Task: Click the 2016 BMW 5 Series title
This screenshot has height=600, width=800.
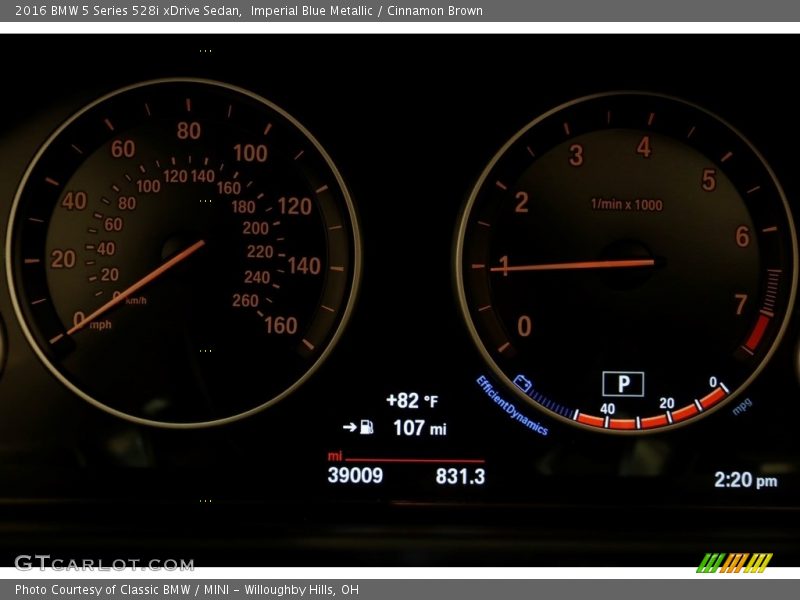Action: [127, 11]
